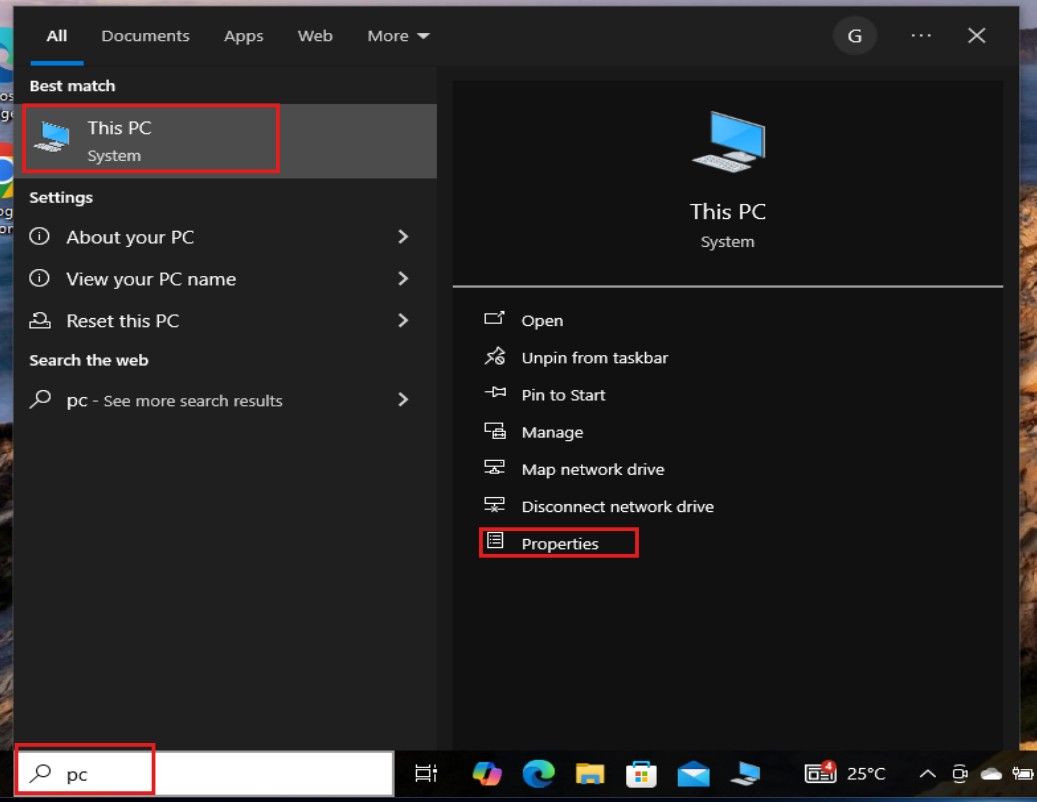Viewport: 1037px width, 802px height.
Task: Open Task View from taskbar
Action: 425,773
